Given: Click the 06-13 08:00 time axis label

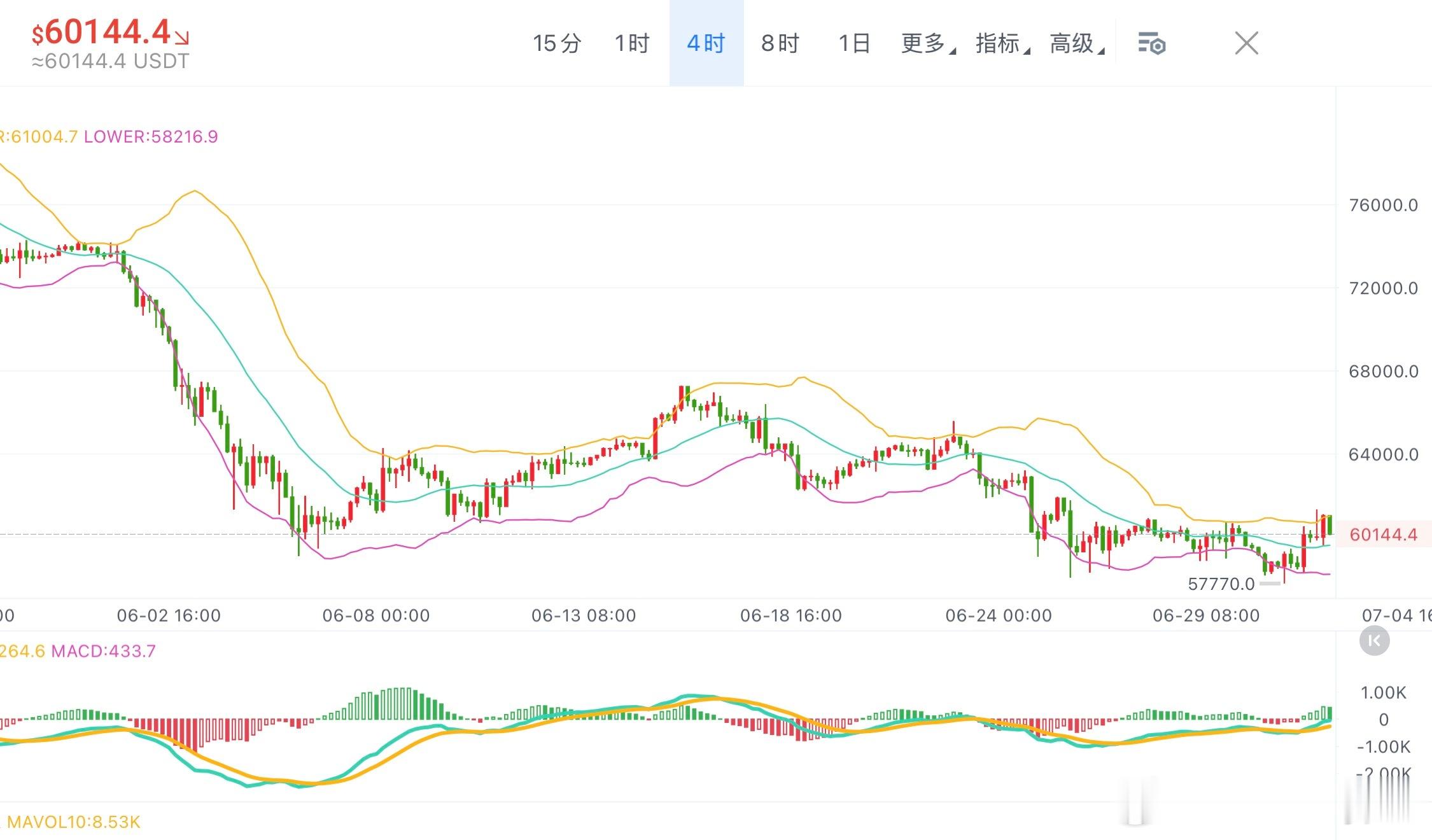Looking at the screenshot, I should 584,615.
